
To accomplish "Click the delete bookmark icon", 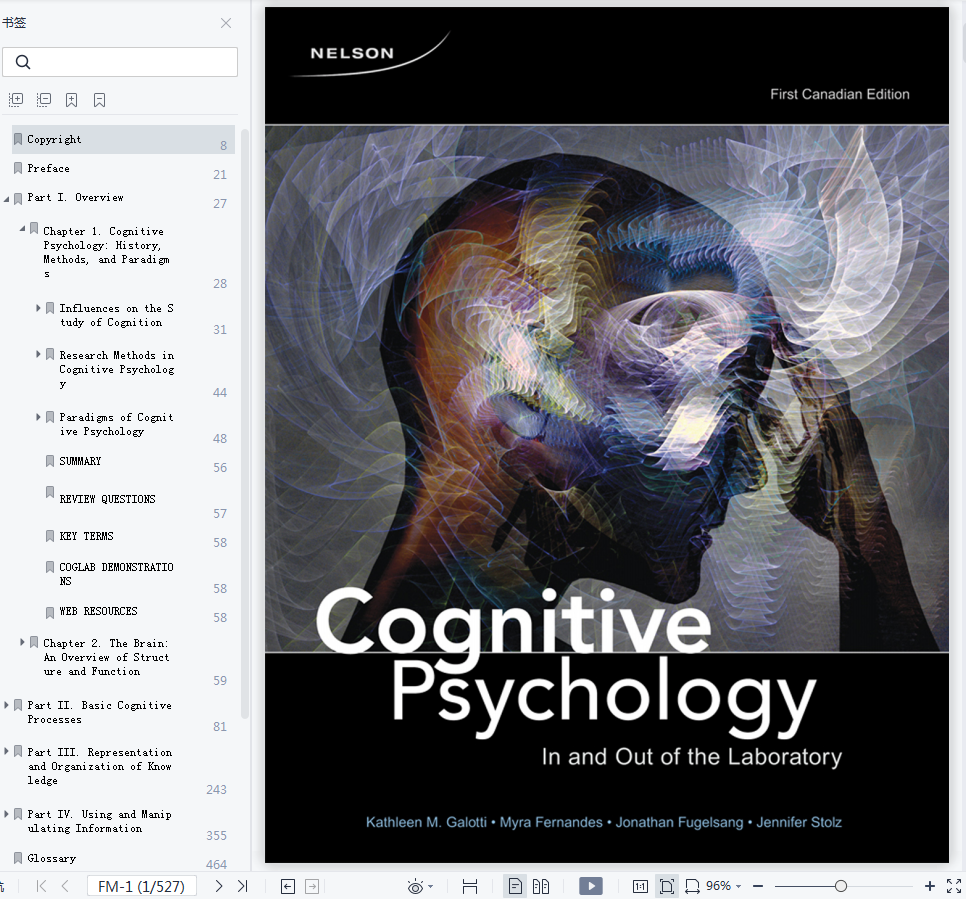I will pyautogui.click(x=100, y=100).
